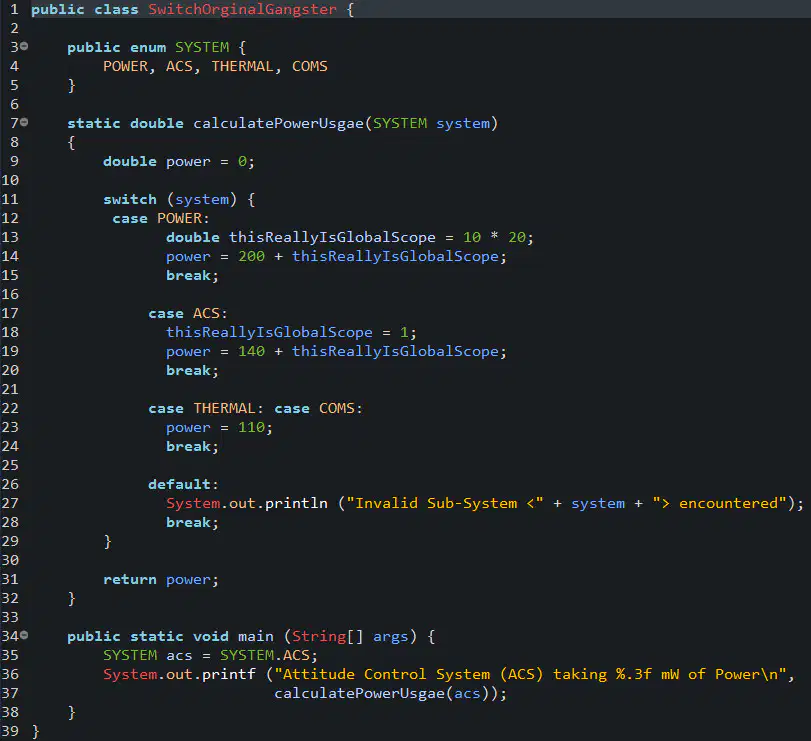This screenshot has height=741, width=811.
Task: Click the switch keyword on line 11
Action: point(130,199)
